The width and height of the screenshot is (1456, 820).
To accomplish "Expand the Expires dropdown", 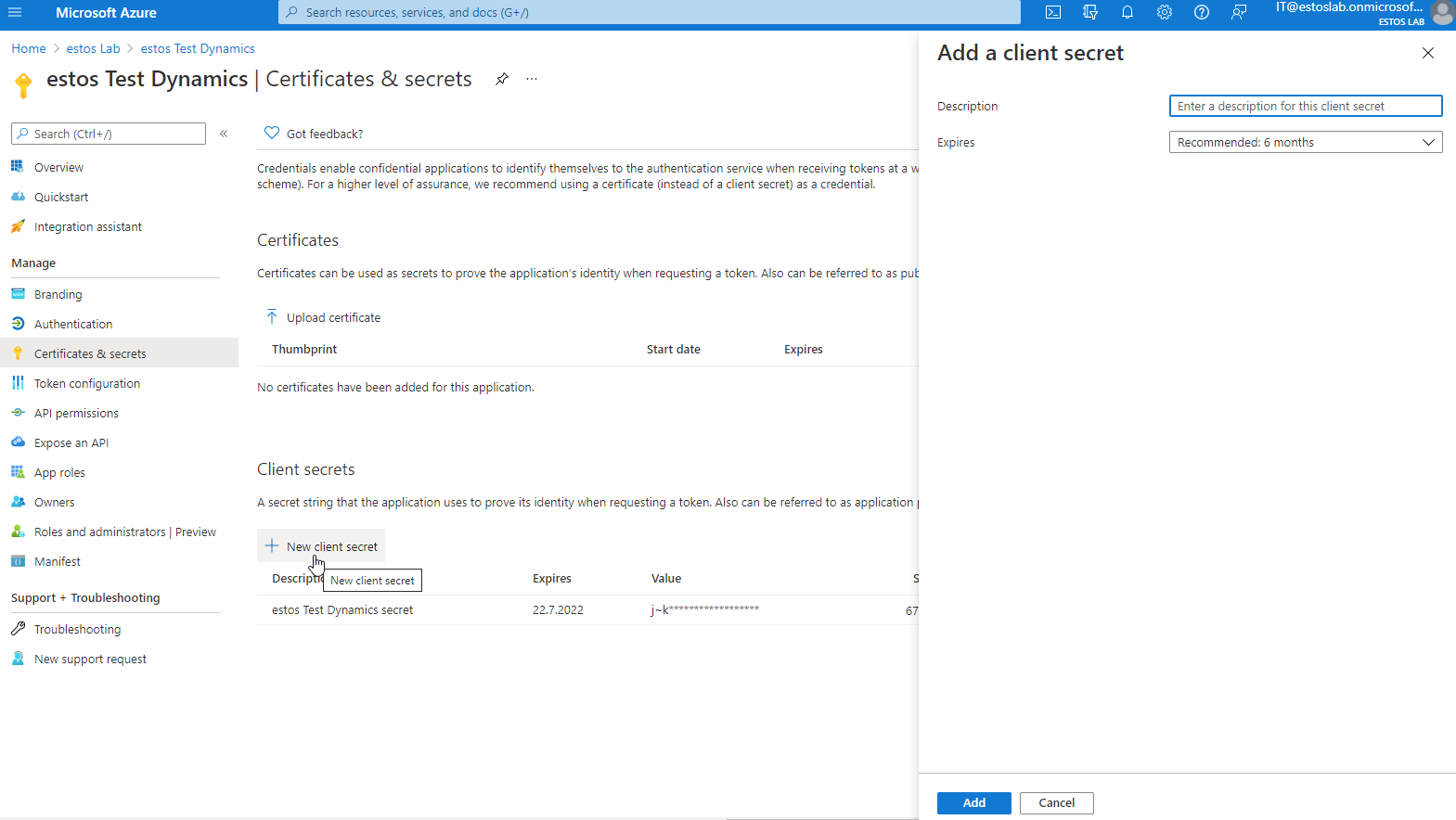I will 1305,142.
